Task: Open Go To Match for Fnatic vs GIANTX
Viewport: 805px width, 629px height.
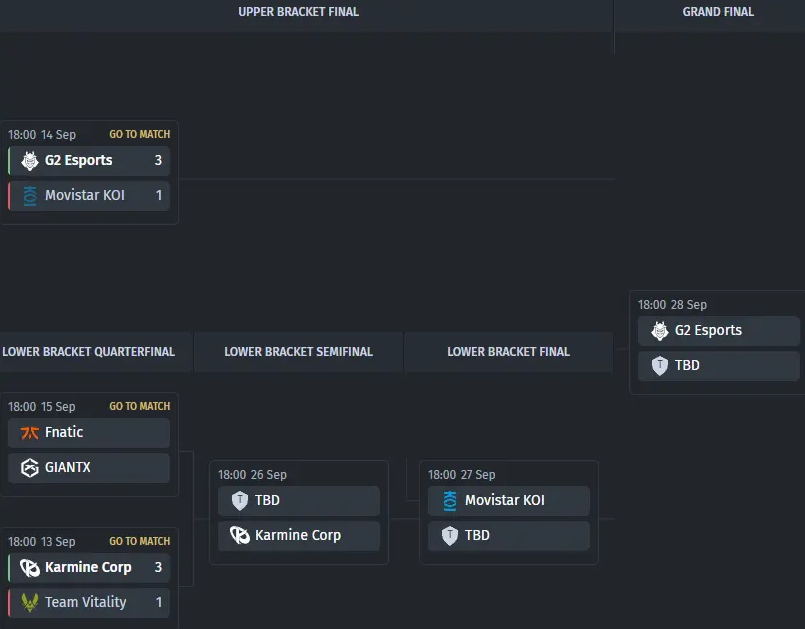Action: [x=139, y=406]
